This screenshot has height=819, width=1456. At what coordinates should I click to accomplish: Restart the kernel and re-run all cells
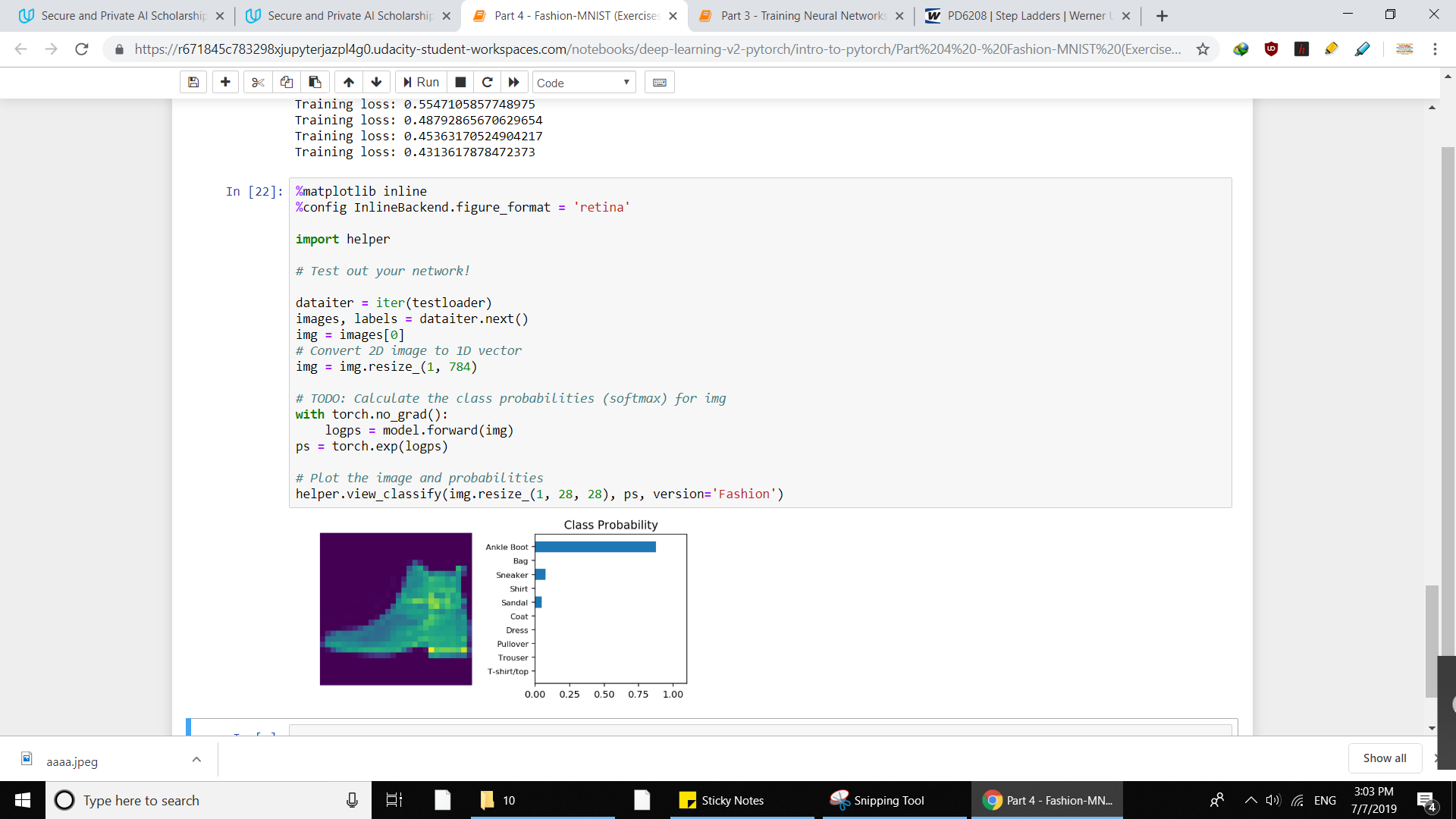pyautogui.click(x=514, y=83)
